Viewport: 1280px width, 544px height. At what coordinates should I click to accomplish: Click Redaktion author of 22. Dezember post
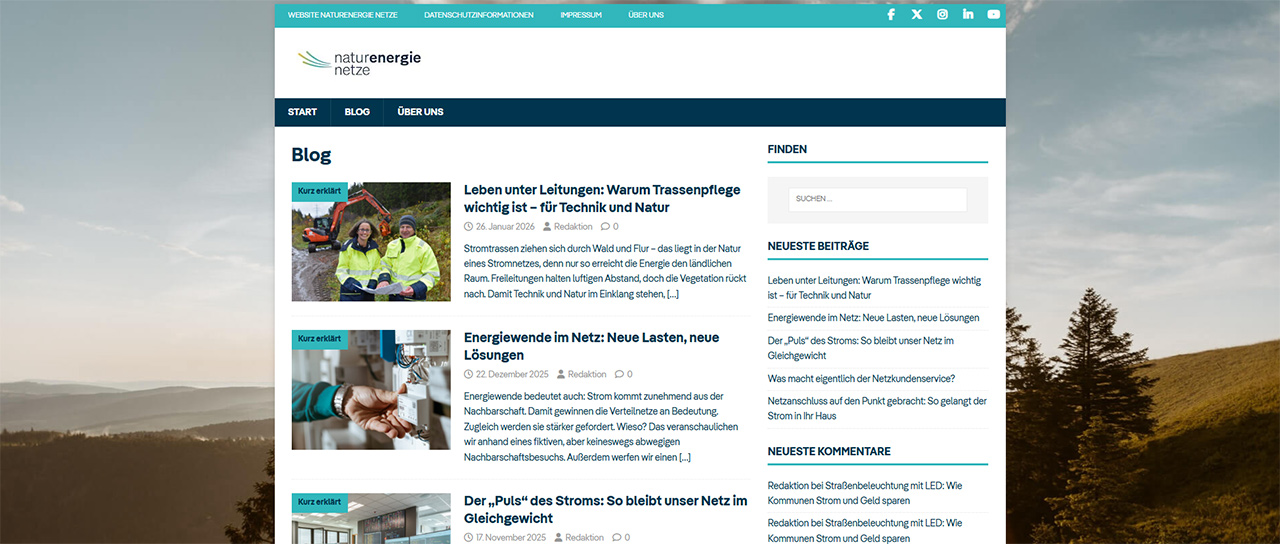click(587, 375)
